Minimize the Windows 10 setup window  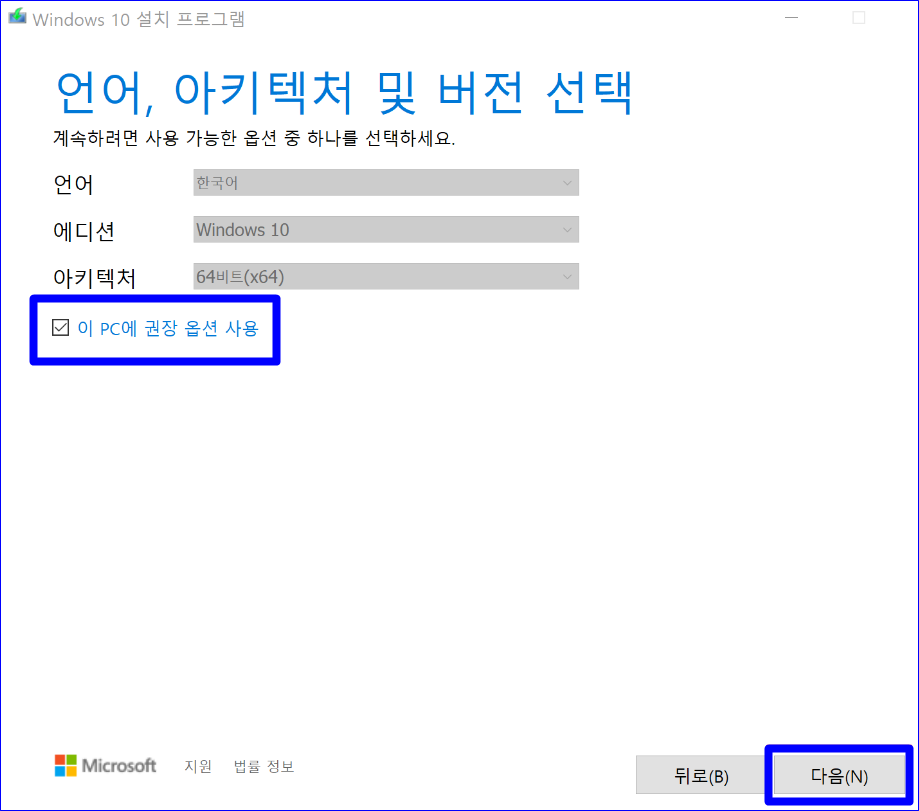click(x=791, y=18)
